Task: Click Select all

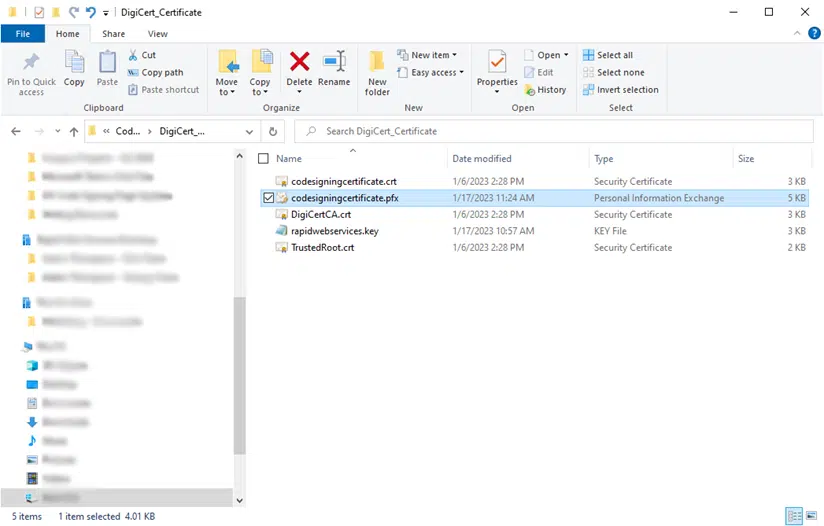Action: (608, 55)
